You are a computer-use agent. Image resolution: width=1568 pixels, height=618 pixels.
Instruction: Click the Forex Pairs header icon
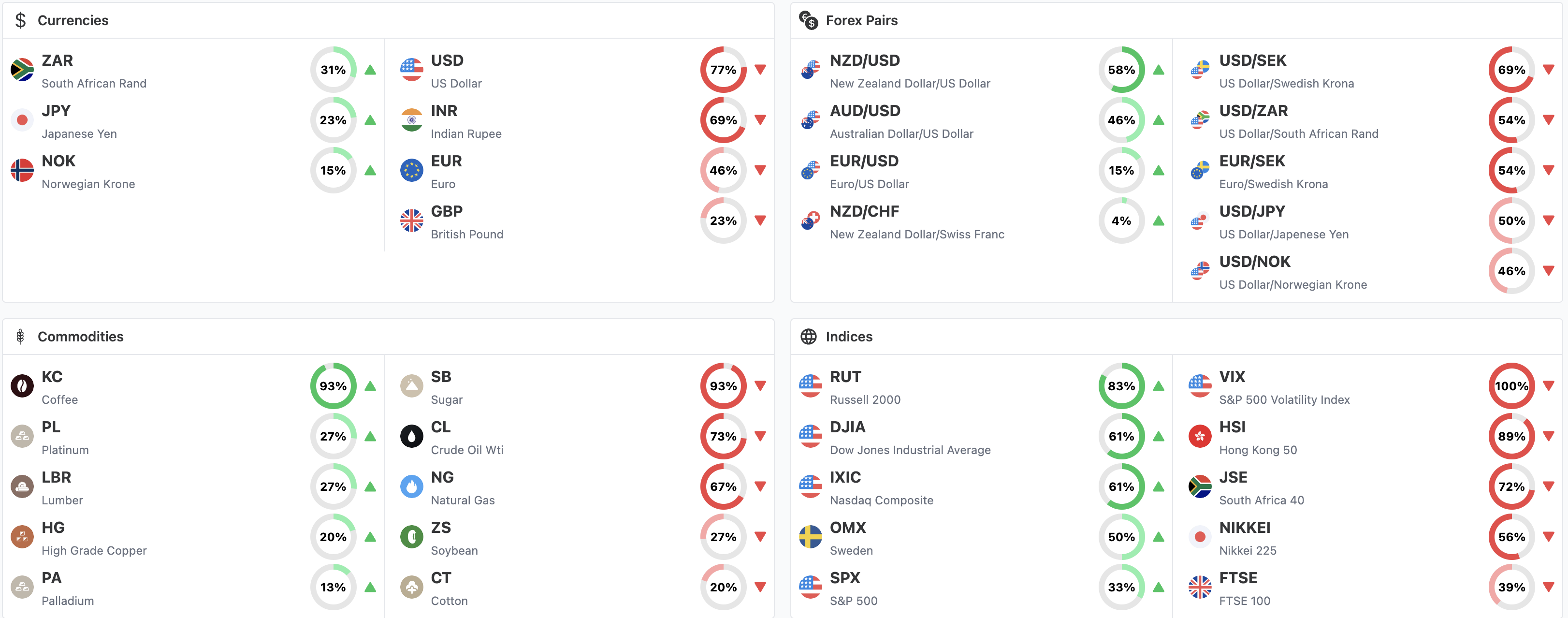coord(808,20)
